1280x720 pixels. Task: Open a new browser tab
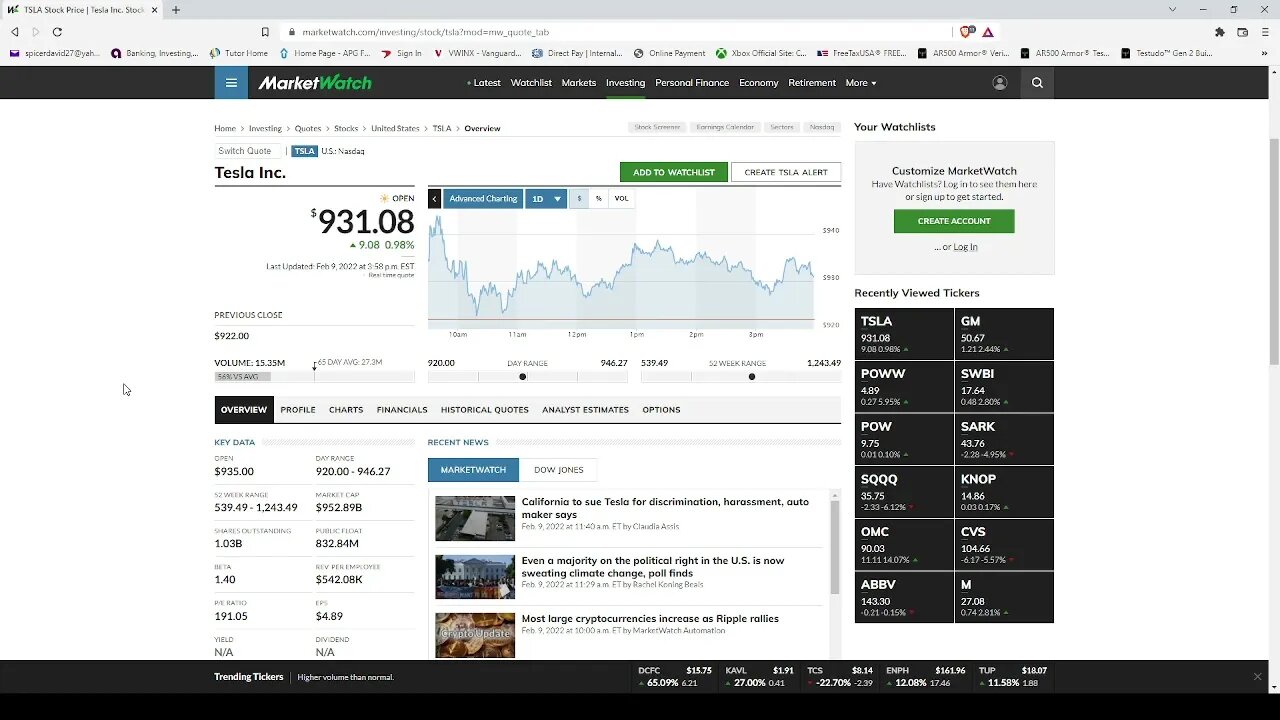176,10
